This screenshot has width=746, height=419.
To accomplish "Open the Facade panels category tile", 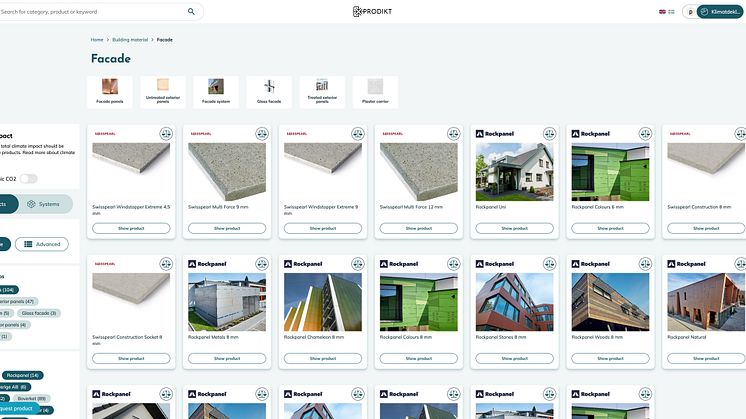I will (x=110, y=92).
